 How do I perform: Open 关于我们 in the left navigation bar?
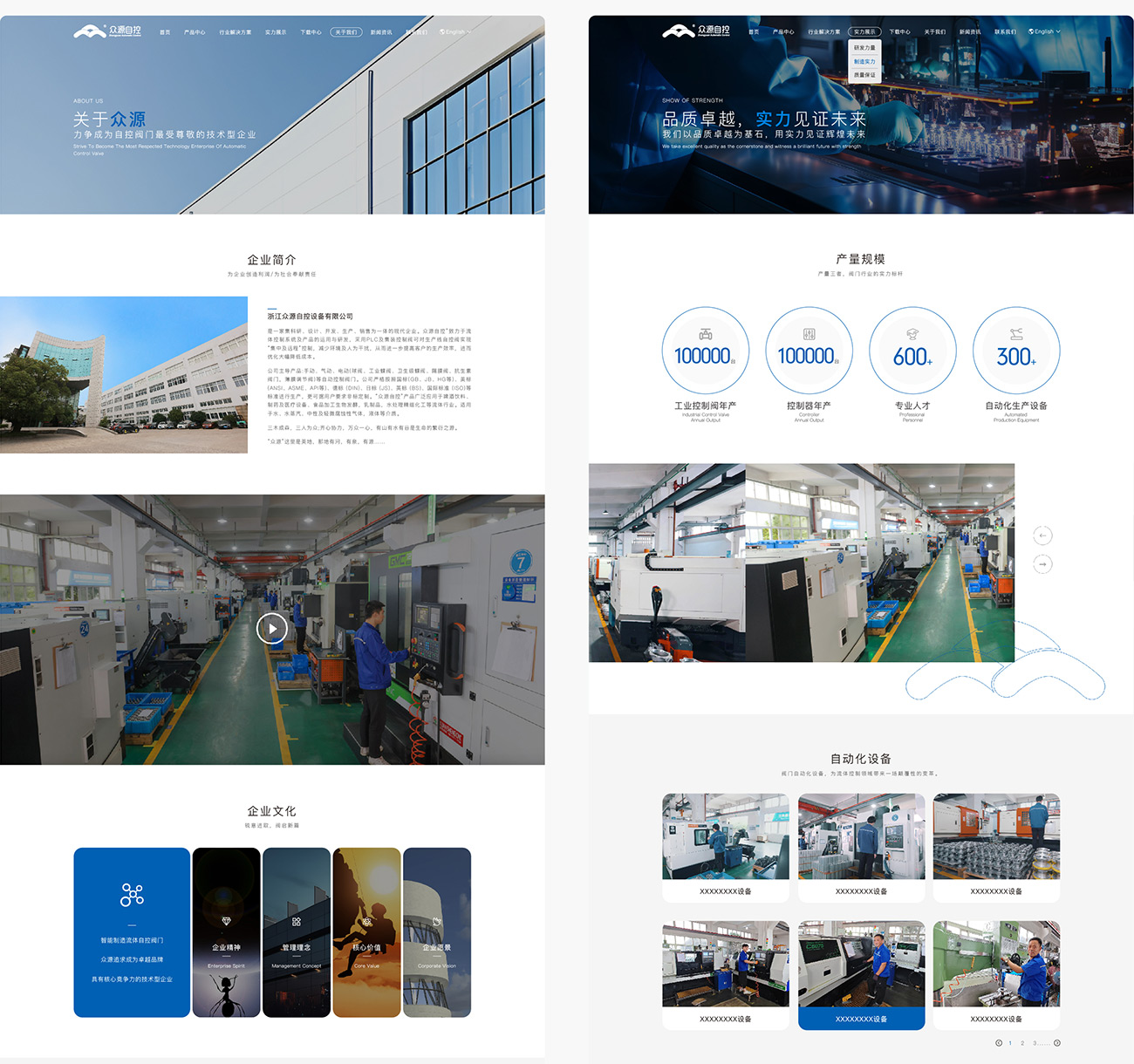(x=345, y=32)
